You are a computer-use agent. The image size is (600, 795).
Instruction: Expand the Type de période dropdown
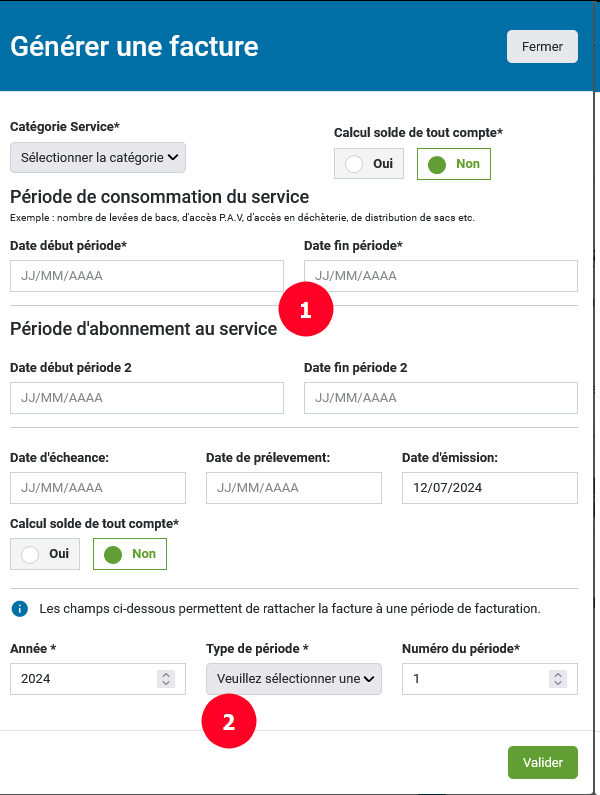294,679
